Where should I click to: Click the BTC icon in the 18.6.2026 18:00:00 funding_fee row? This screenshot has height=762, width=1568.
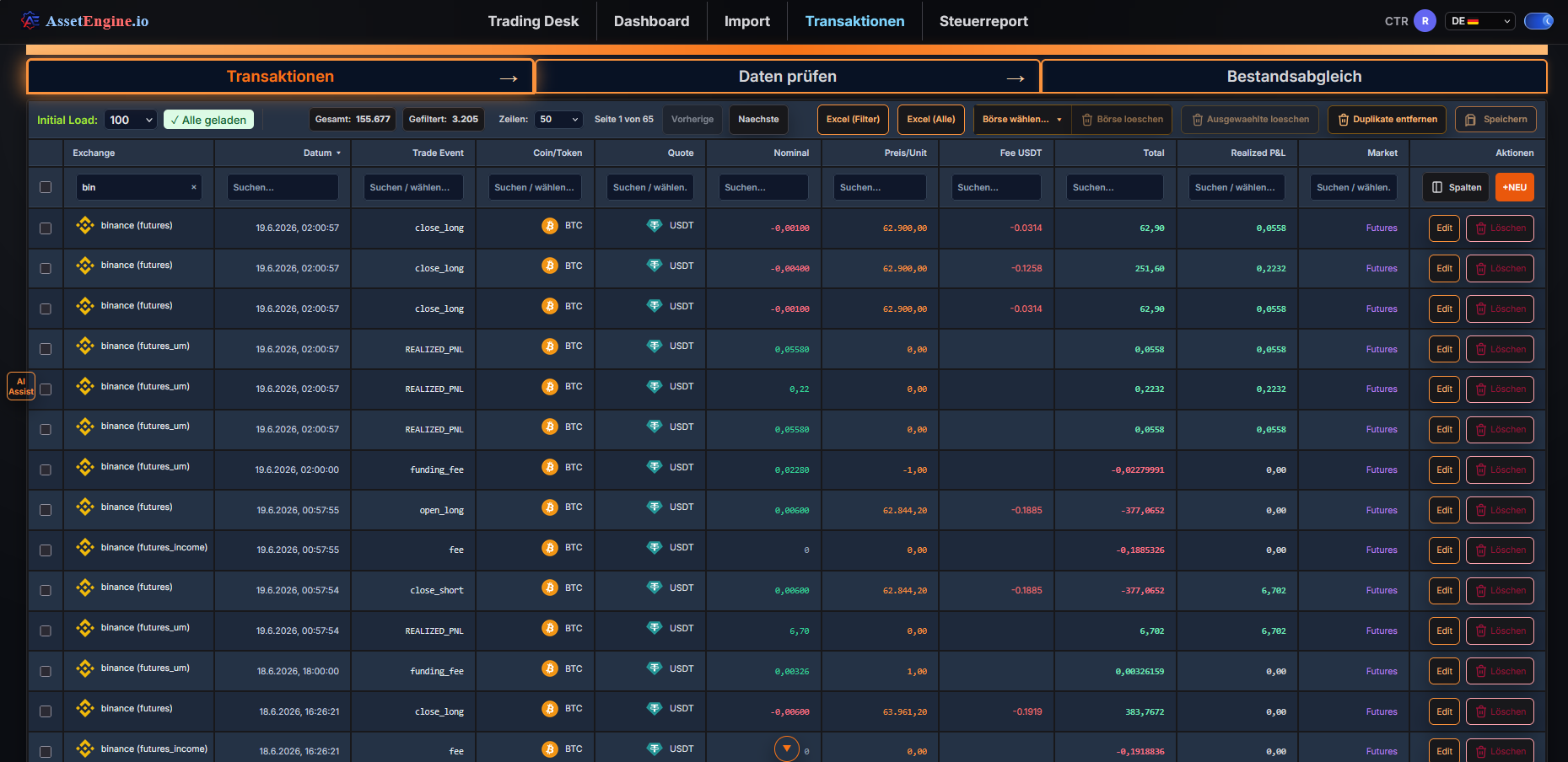click(x=550, y=668)
